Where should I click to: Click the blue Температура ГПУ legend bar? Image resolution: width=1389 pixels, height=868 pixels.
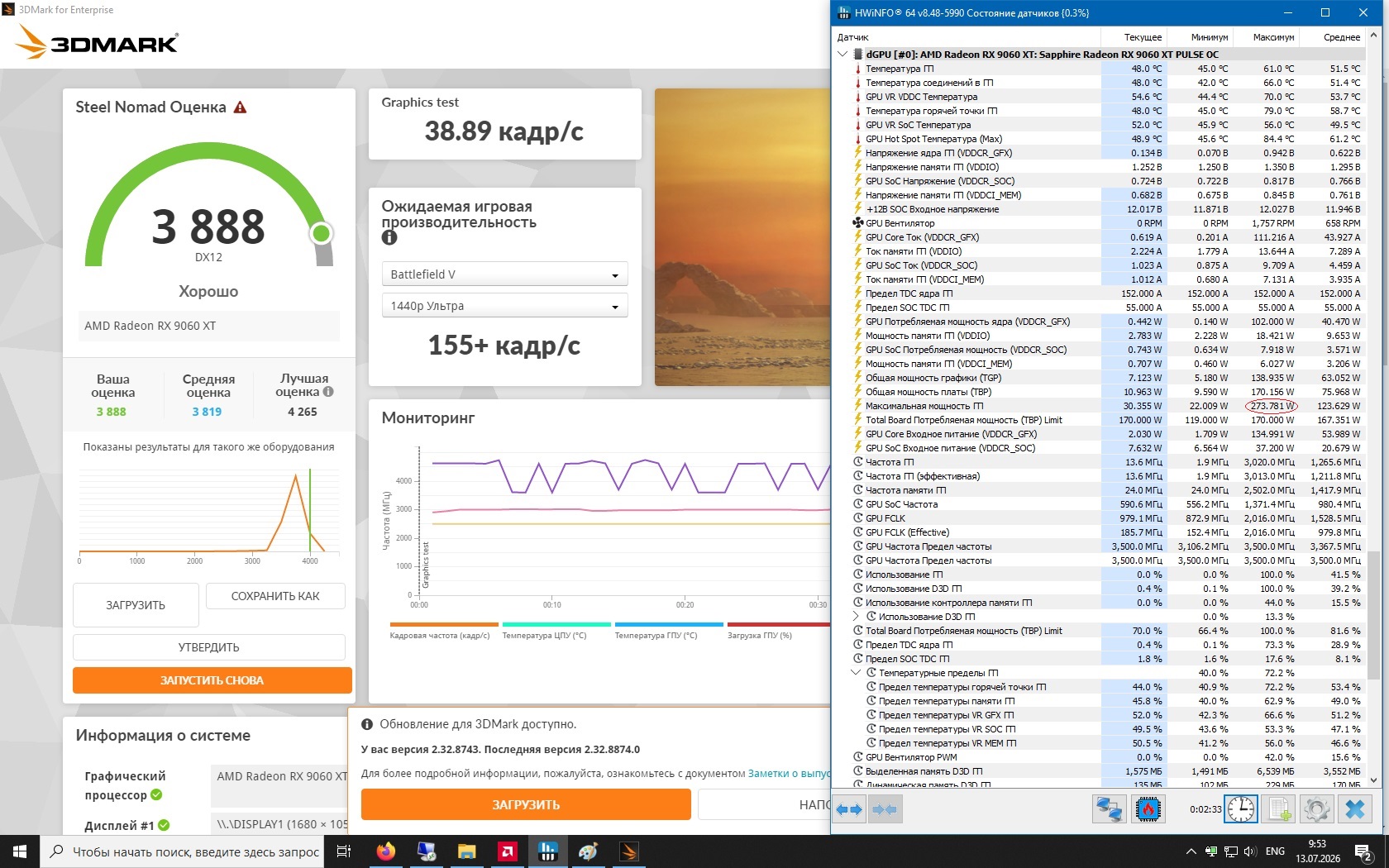click(669, 625)
